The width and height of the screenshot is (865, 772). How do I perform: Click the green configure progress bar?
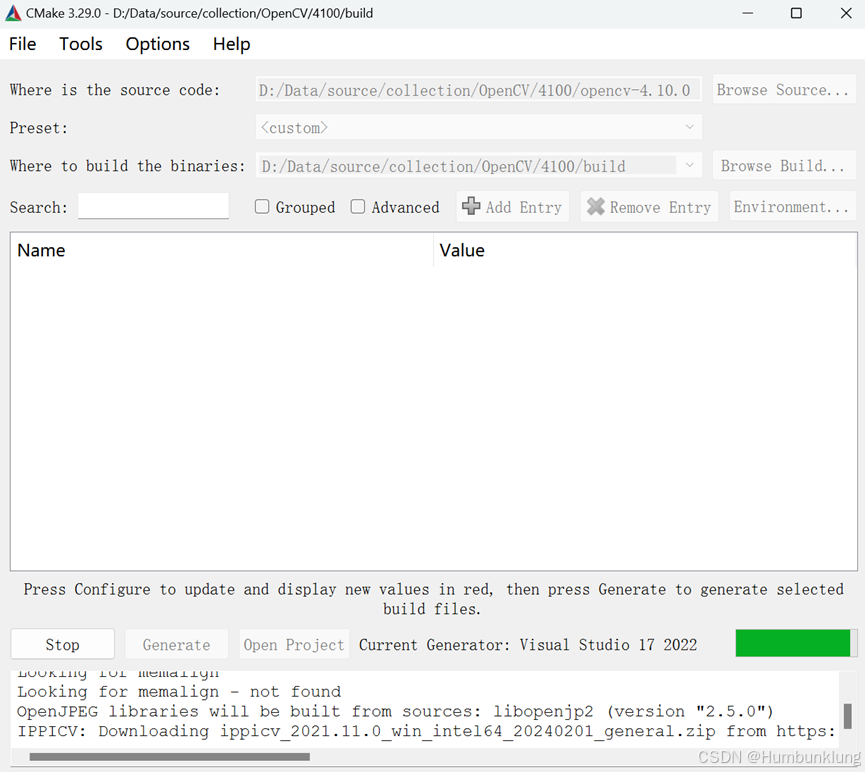pyautogui.click(x=796, y=643)
